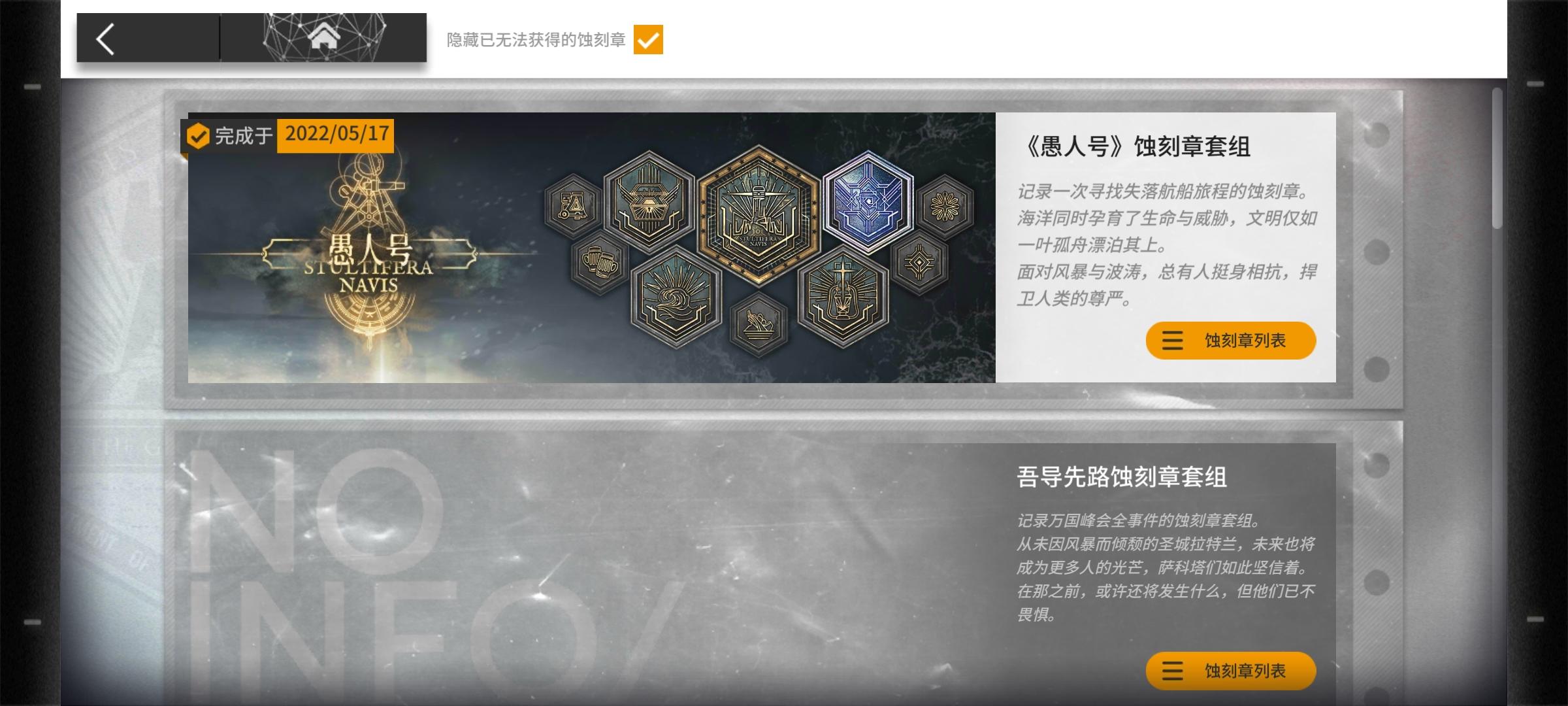Select the blue trimmed hexagon medal
The width and height of the screenshot is (1568, 706).
[x=868, y=203]
